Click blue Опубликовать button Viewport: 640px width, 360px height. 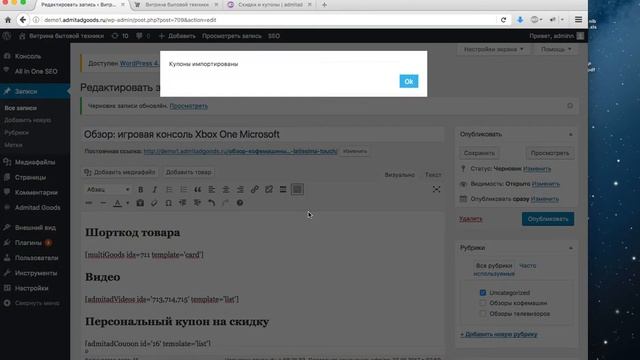click(x=548, y=219)
